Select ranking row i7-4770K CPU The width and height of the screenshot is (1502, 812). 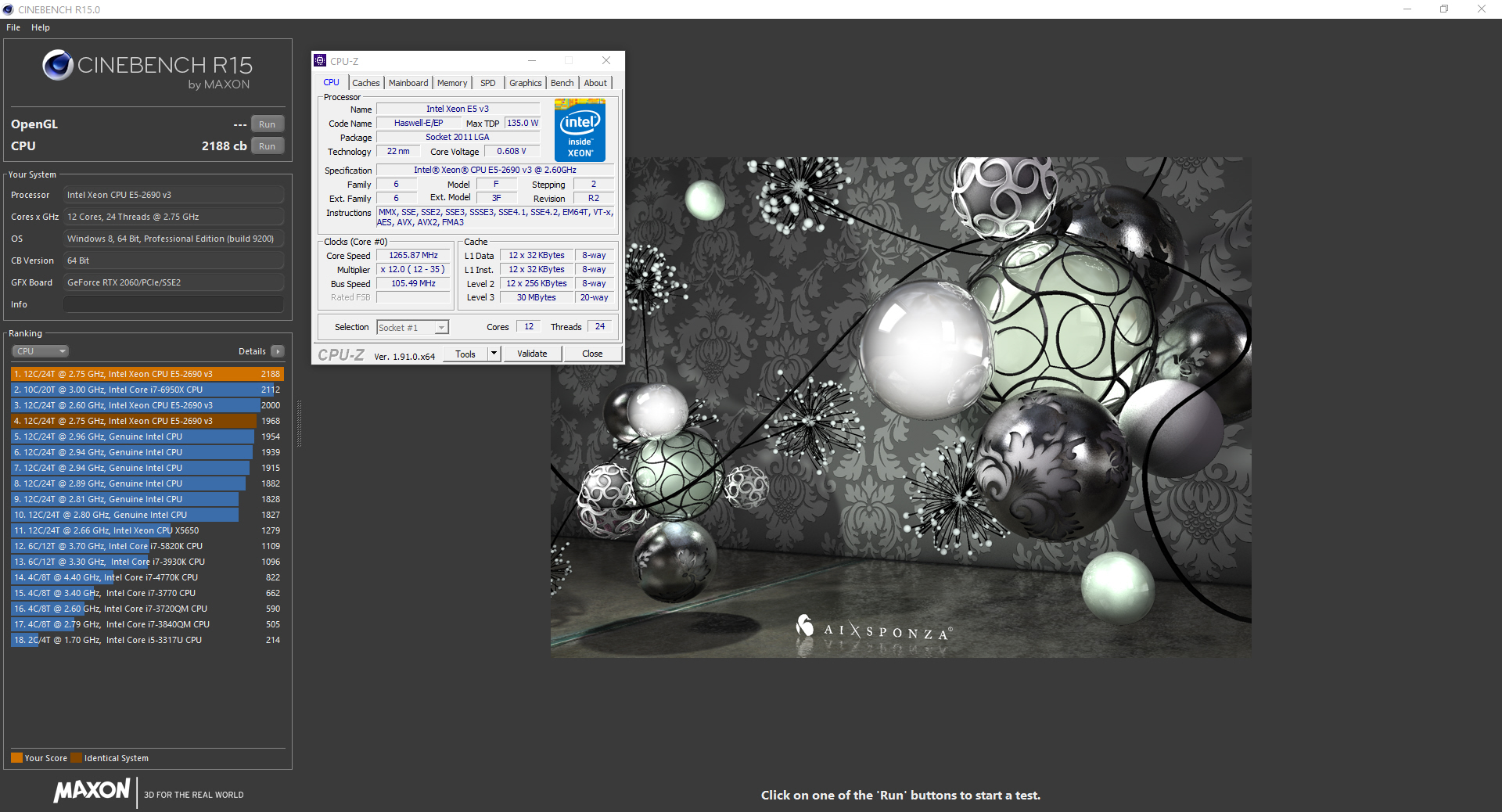point(147,577)
